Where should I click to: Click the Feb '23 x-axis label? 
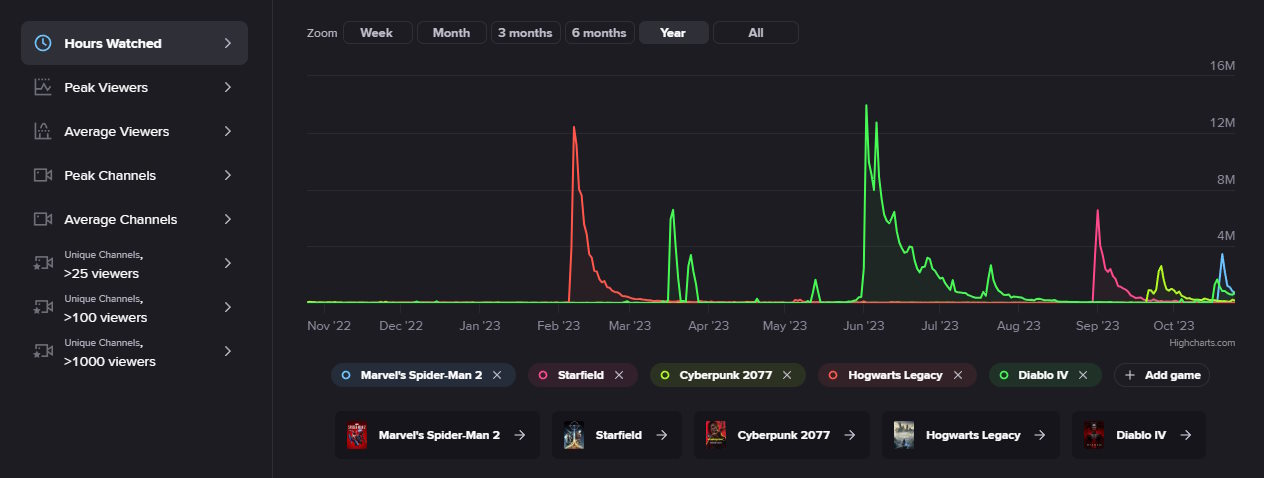click(558, 325)
